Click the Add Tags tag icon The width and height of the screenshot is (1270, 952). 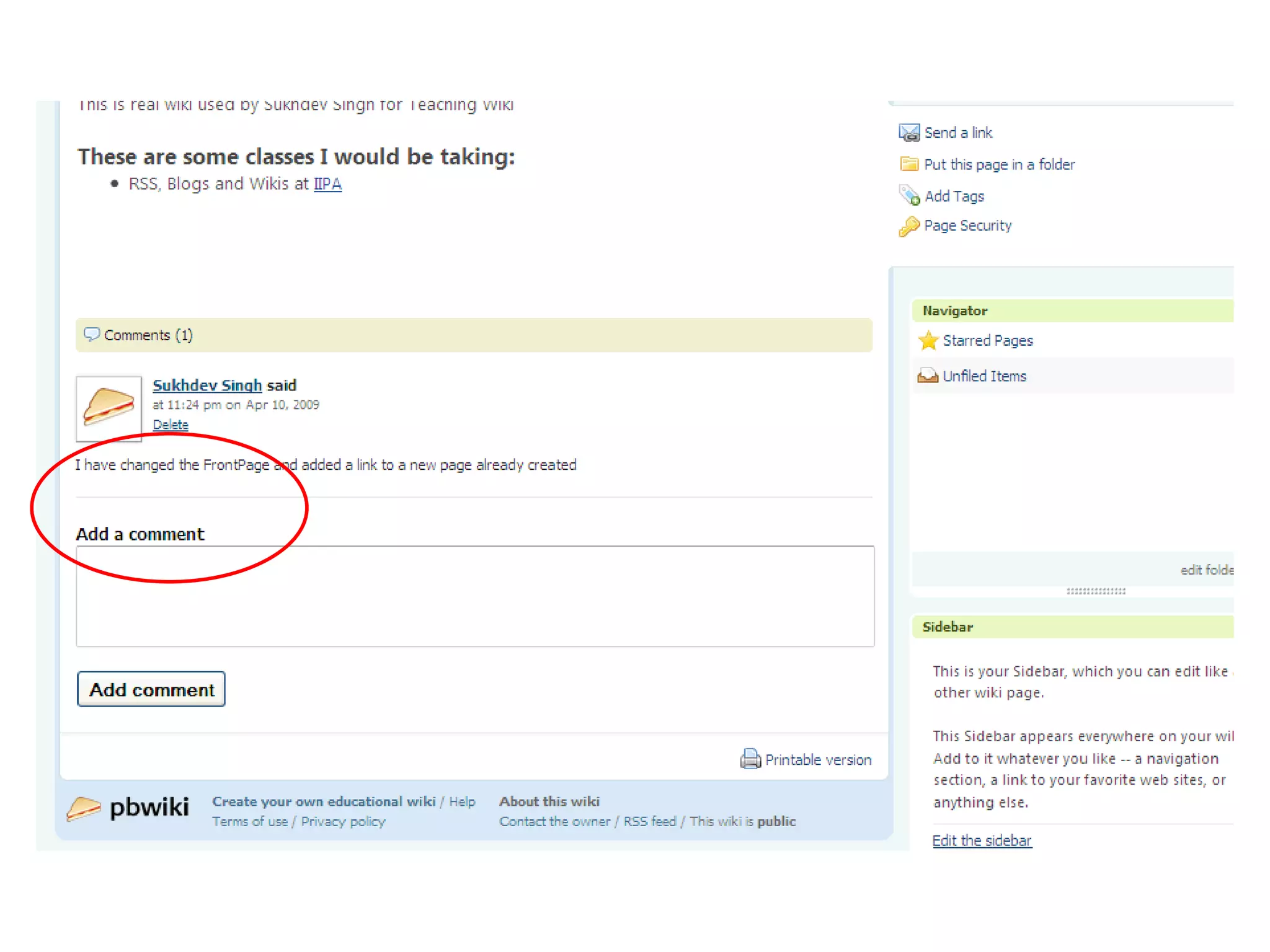(x=909, y=196)
